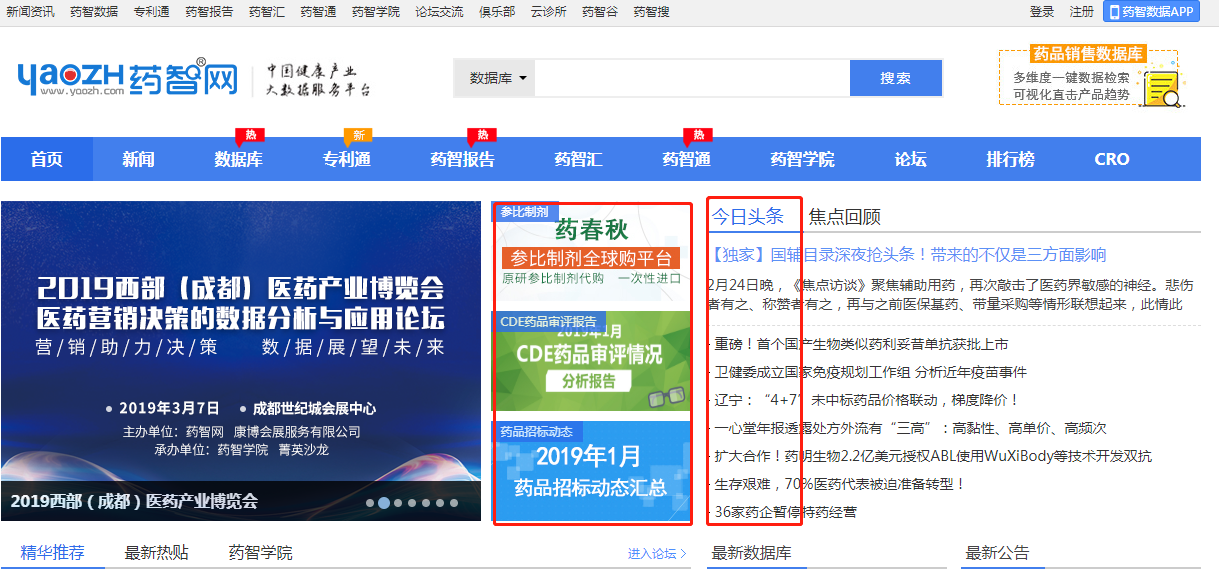The height and width of the screenshot is (570, 1219).
Task: Open the 药智数据APP mobile icon button
Action: (1152, 11)
